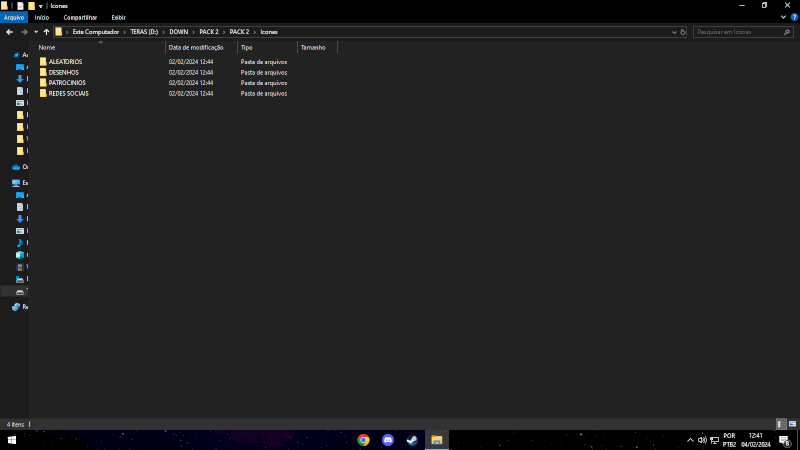
Task: Select This PC monitor icon in sidebar
Action: (16, 183)
